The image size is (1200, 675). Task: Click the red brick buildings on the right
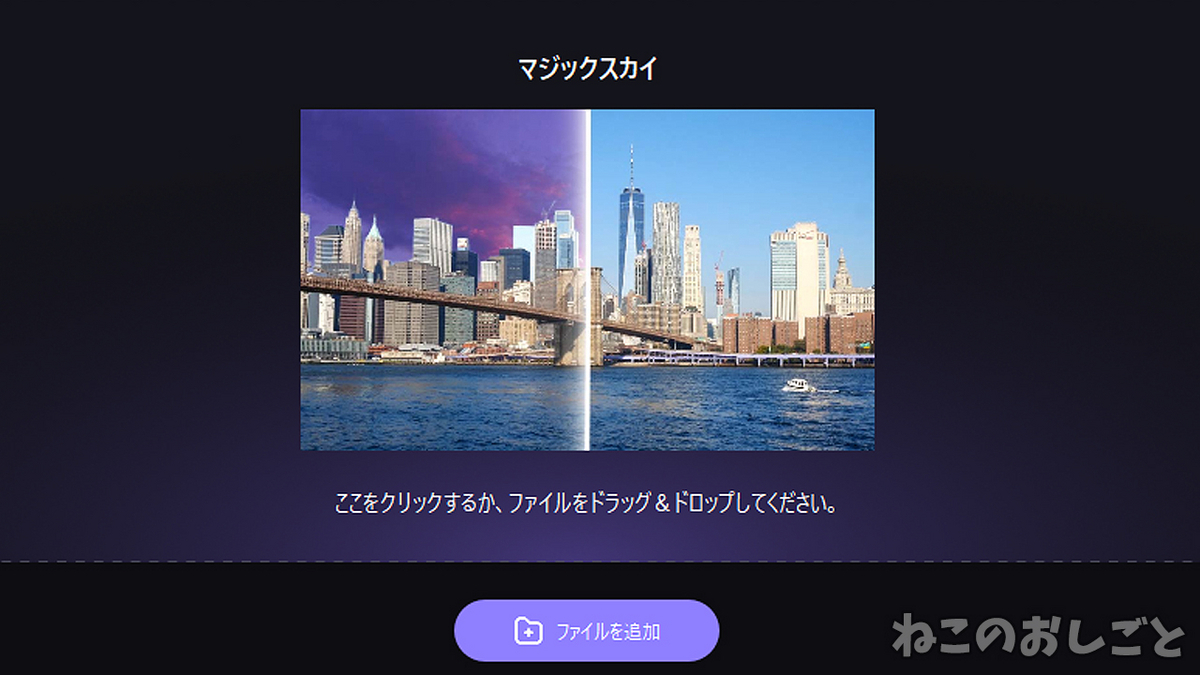pyautogui.click(x=797, y=333)
